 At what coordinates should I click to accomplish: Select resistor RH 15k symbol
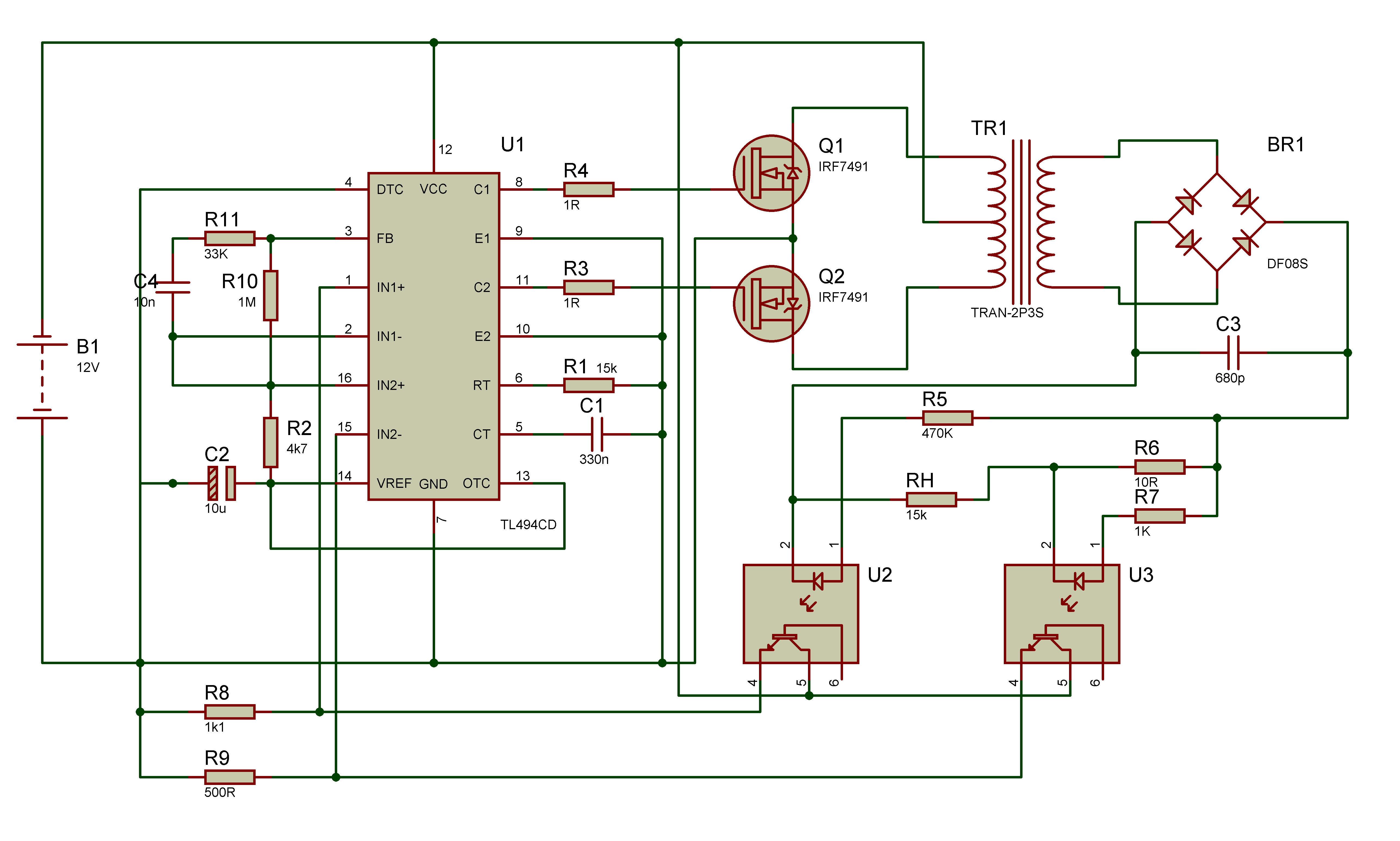[931, 500]
